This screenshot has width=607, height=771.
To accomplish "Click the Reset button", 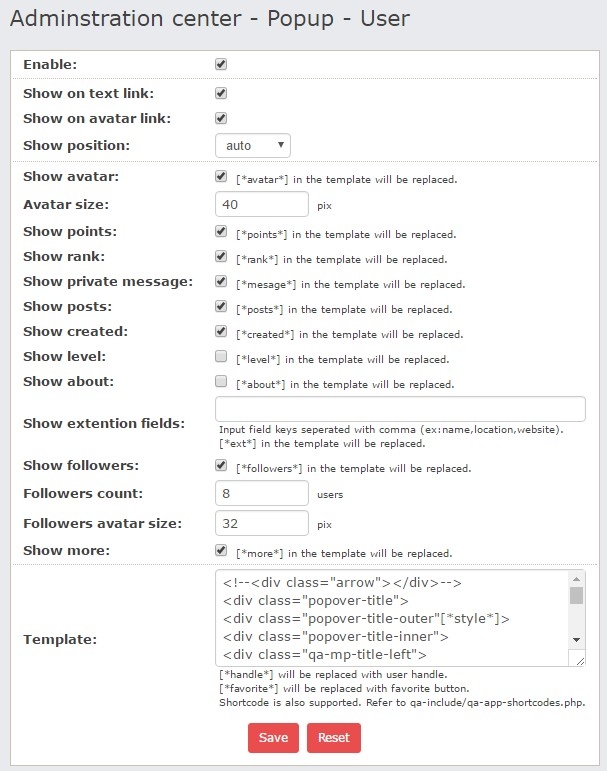I will coord(334,738).
